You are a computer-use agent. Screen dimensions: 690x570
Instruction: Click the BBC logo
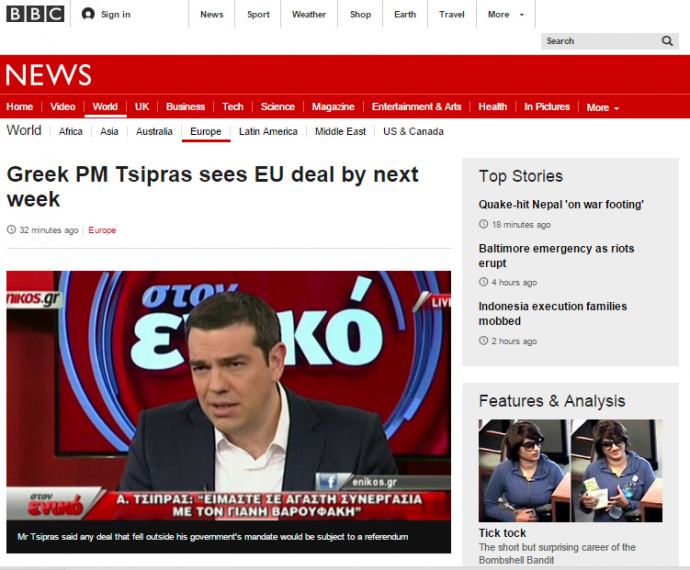point(35,14)
